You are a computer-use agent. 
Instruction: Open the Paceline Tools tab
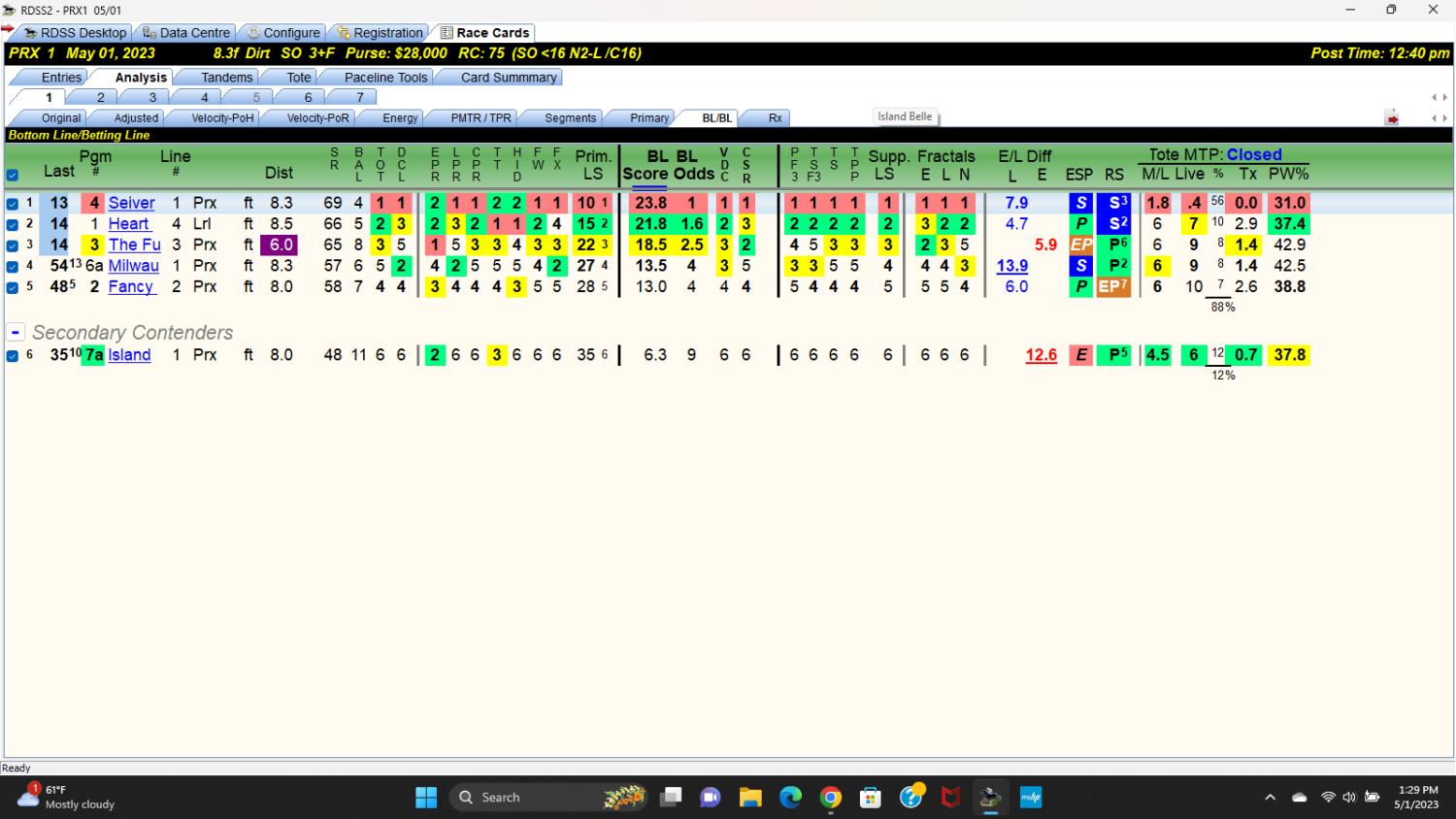pyautogui.click(x=385, y=78)
